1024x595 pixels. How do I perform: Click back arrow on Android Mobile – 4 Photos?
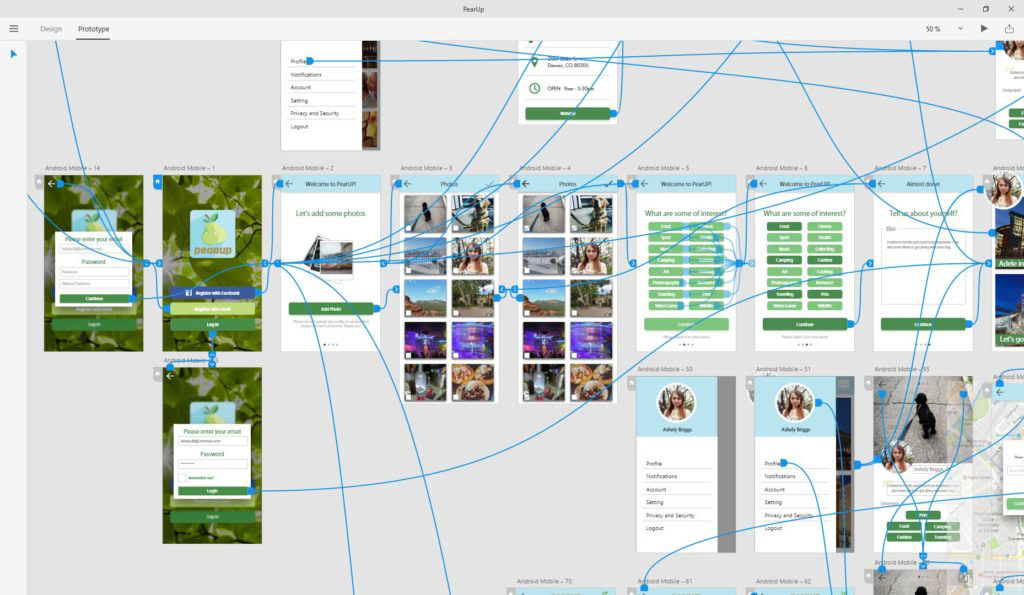click(526, 184)
